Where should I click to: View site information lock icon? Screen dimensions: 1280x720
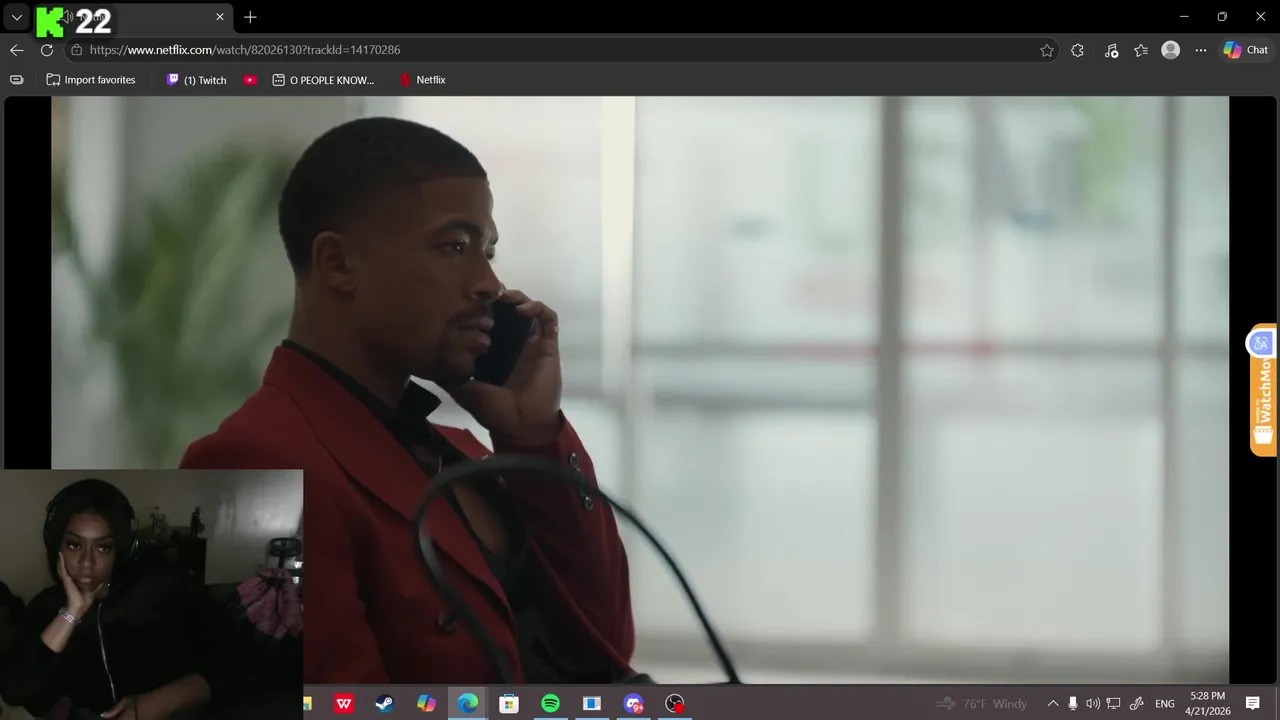pyautogui.click(x=76, y=50)
